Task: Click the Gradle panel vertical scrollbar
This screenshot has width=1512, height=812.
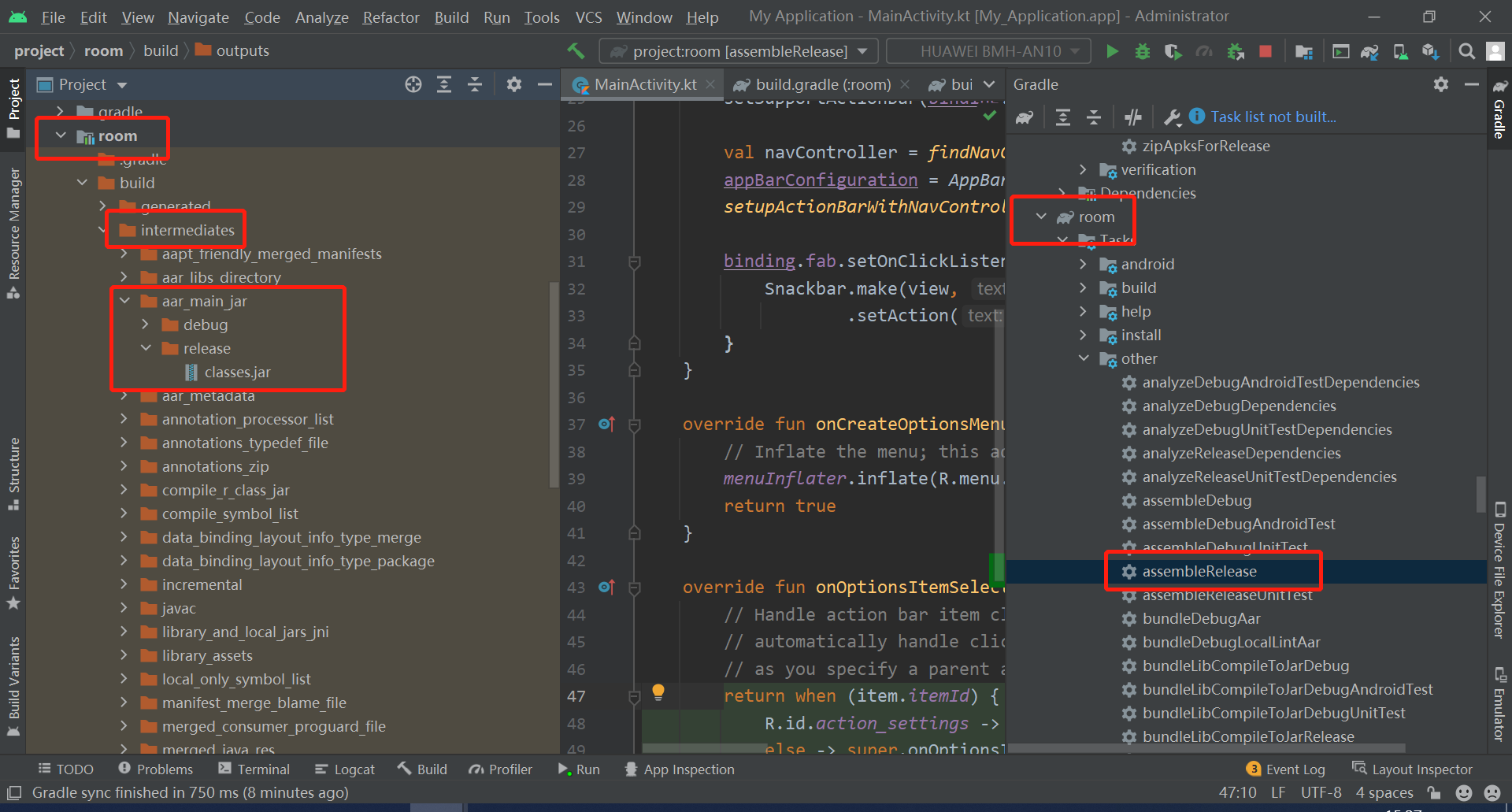Action: (1480, 493)
